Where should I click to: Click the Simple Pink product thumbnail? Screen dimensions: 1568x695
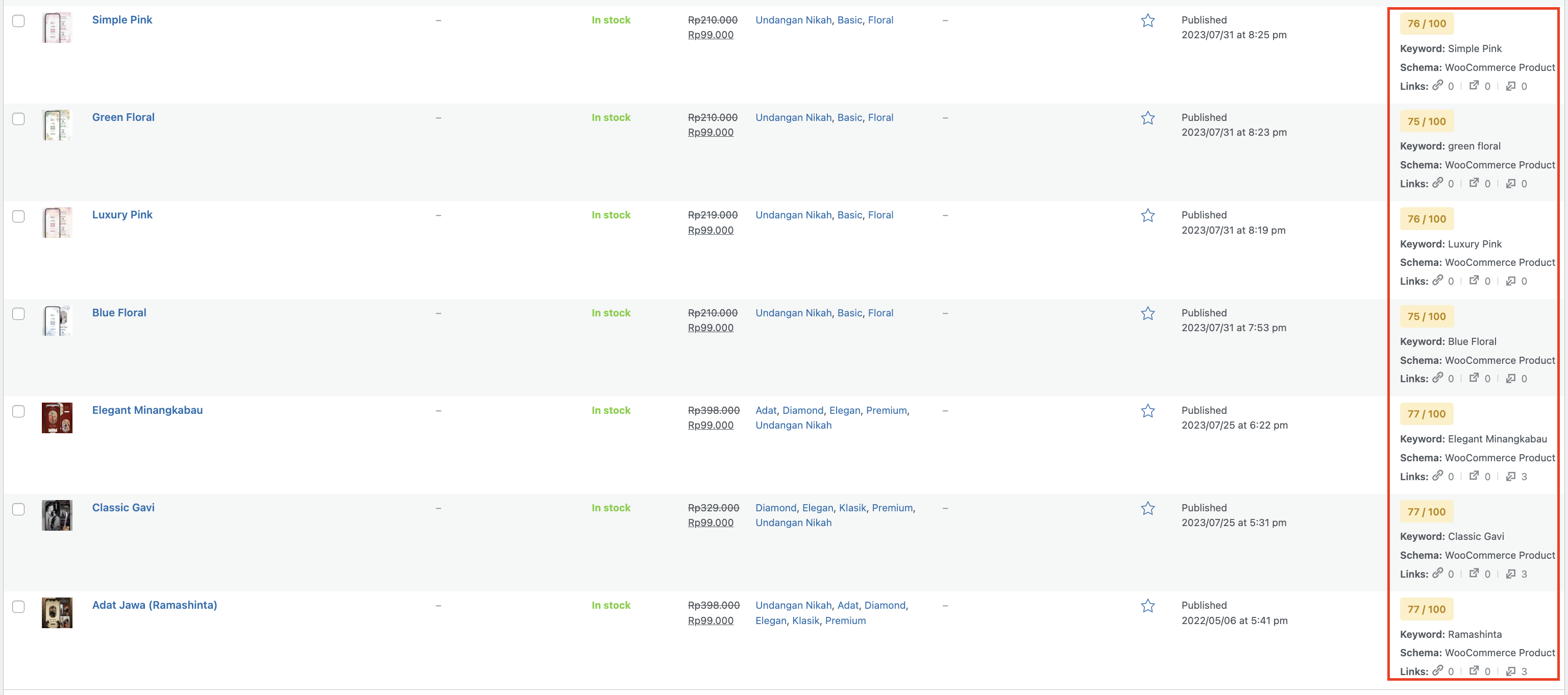tap(57, 28)
